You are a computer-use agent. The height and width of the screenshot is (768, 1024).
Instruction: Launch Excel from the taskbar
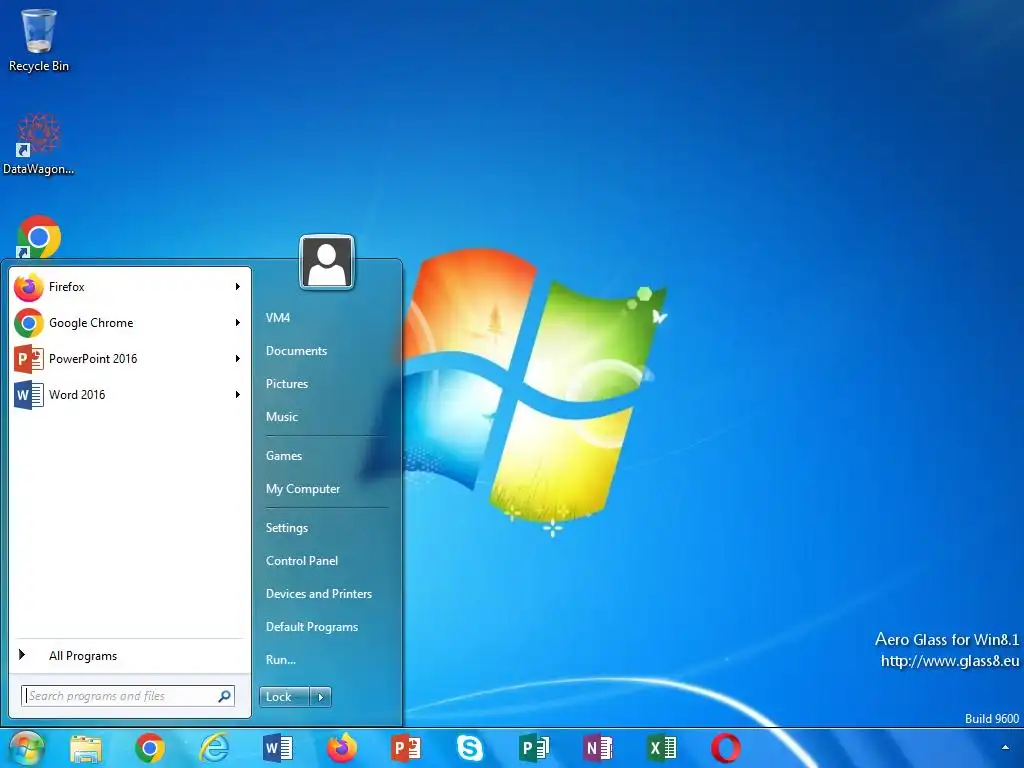662,748
